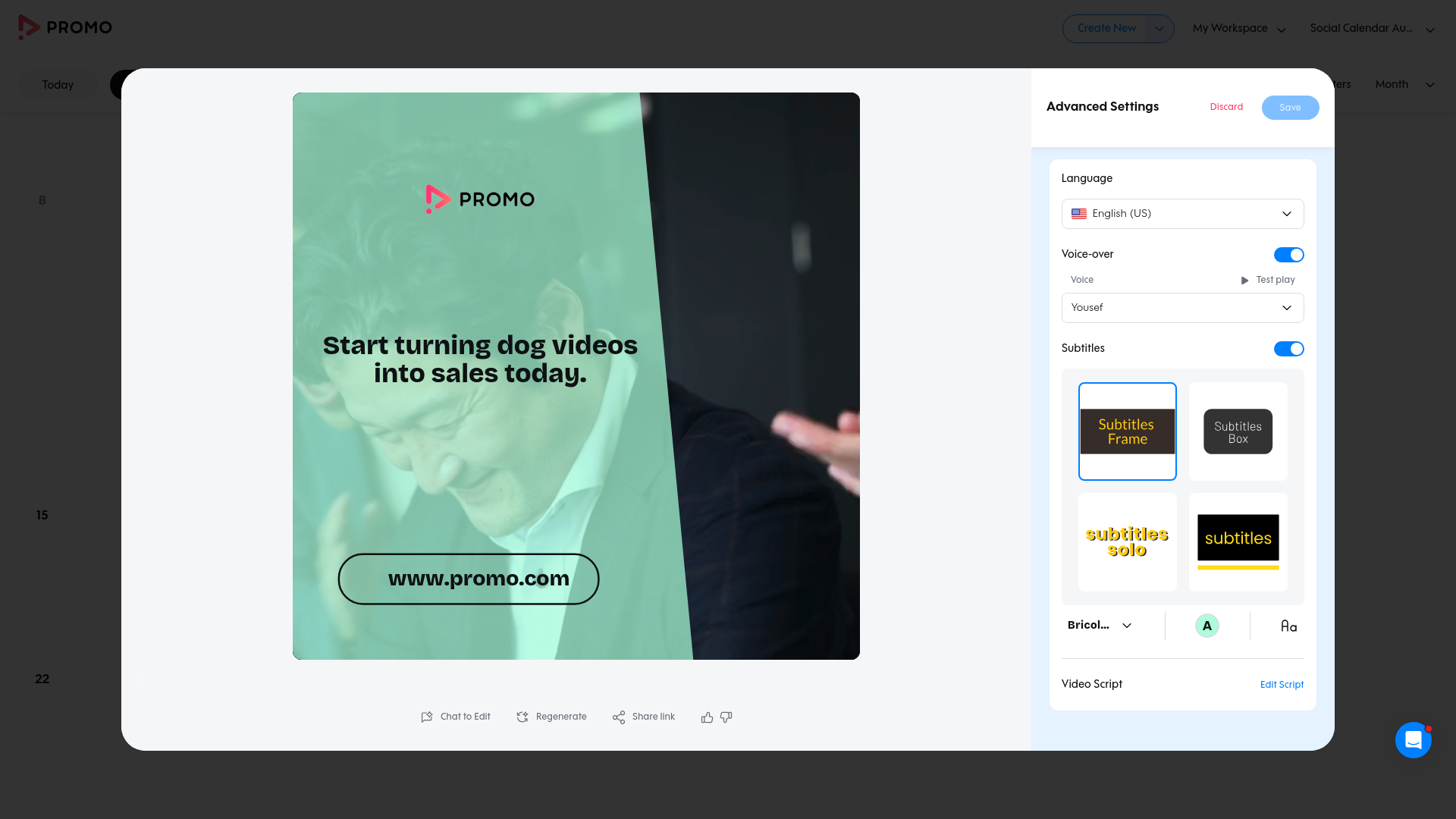Open the Yousef voice dropdown
1456x819 pixels.
pyautogui.click(x=1182, y=308)
